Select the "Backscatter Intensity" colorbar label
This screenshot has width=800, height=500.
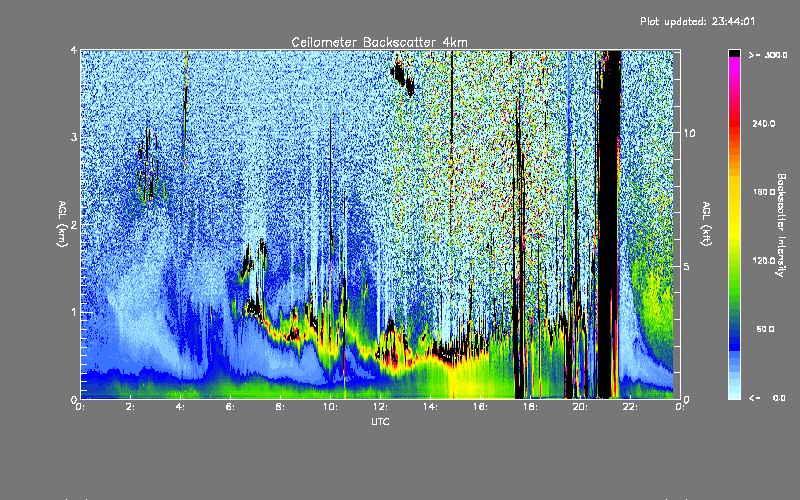coord(781,225)
